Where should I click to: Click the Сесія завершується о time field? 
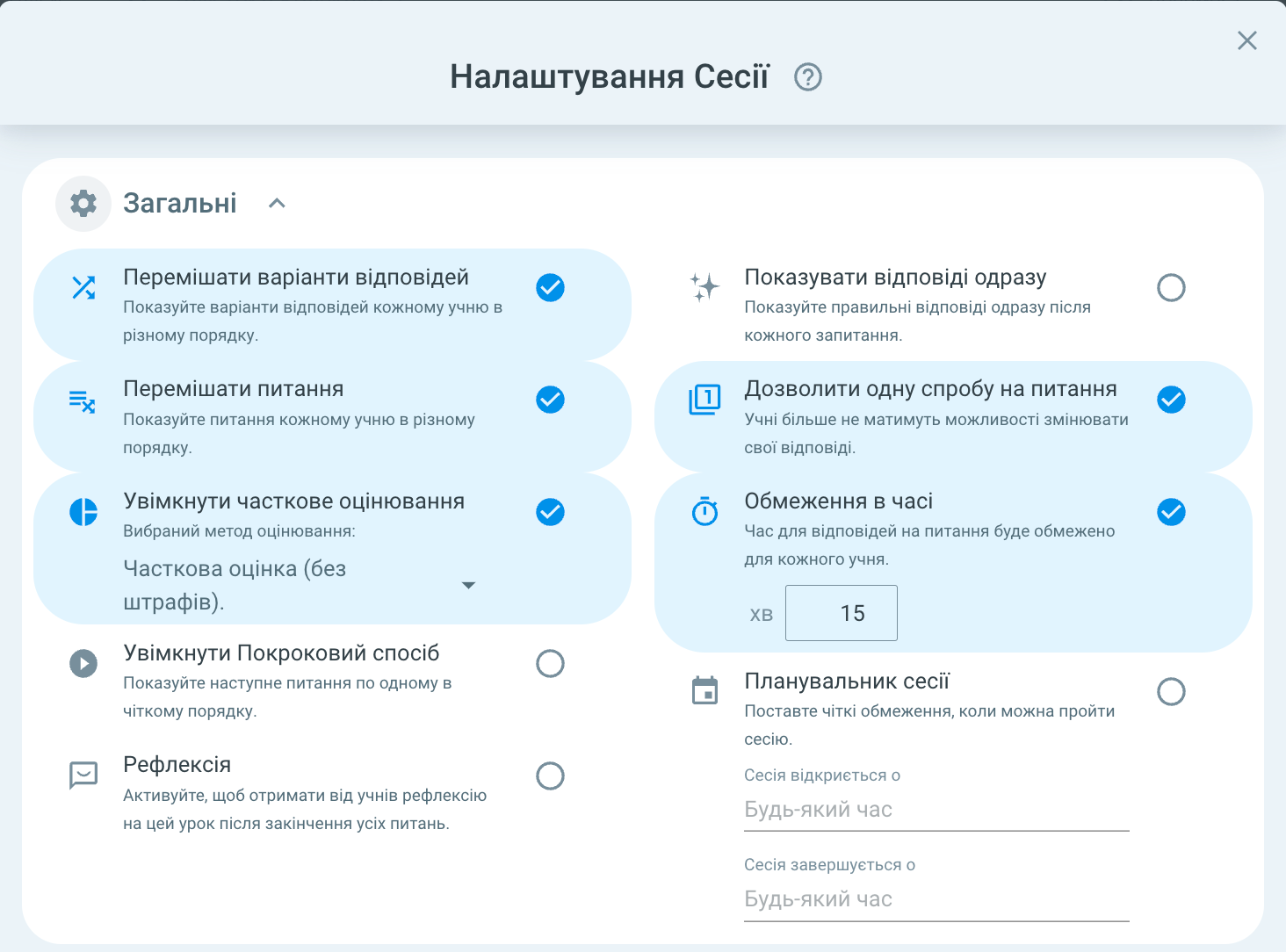pyautogui.click(x=936, y=899)
